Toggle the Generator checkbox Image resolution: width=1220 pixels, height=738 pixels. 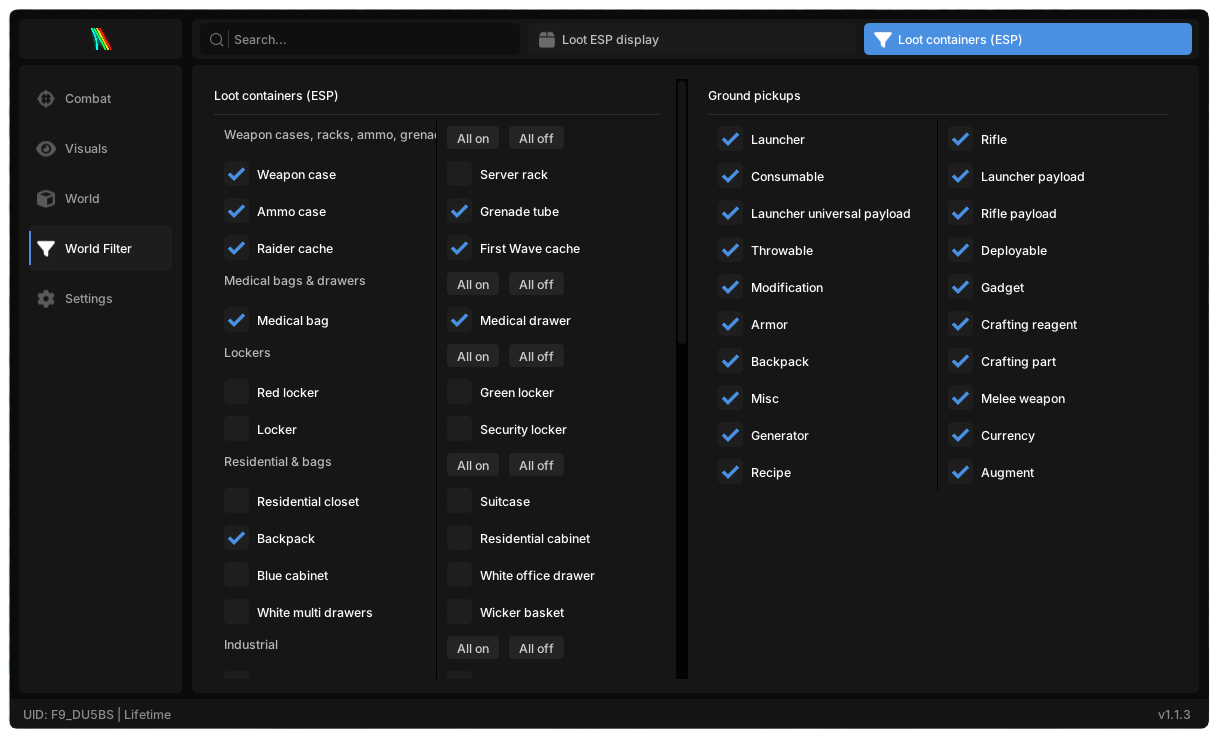click(x=731, y=435)
